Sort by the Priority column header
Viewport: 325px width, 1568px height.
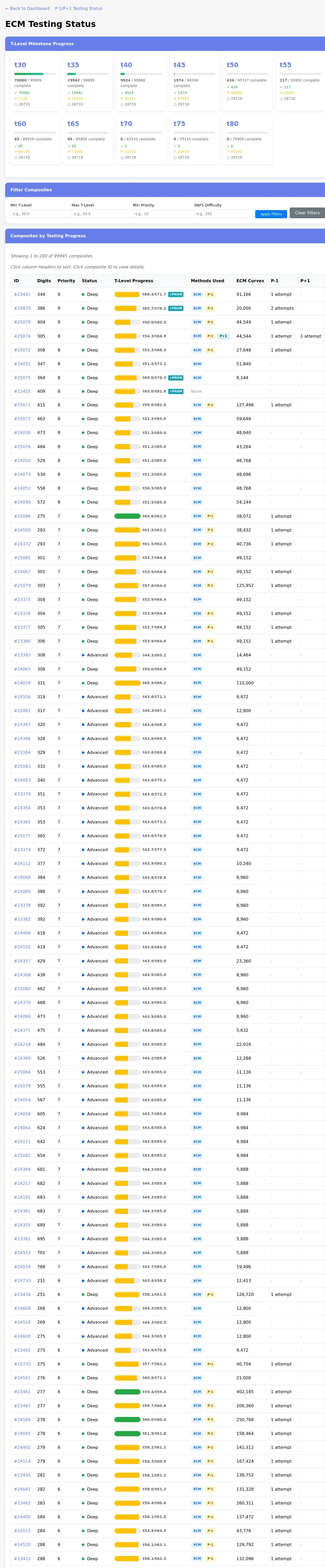tap(66, 281)
